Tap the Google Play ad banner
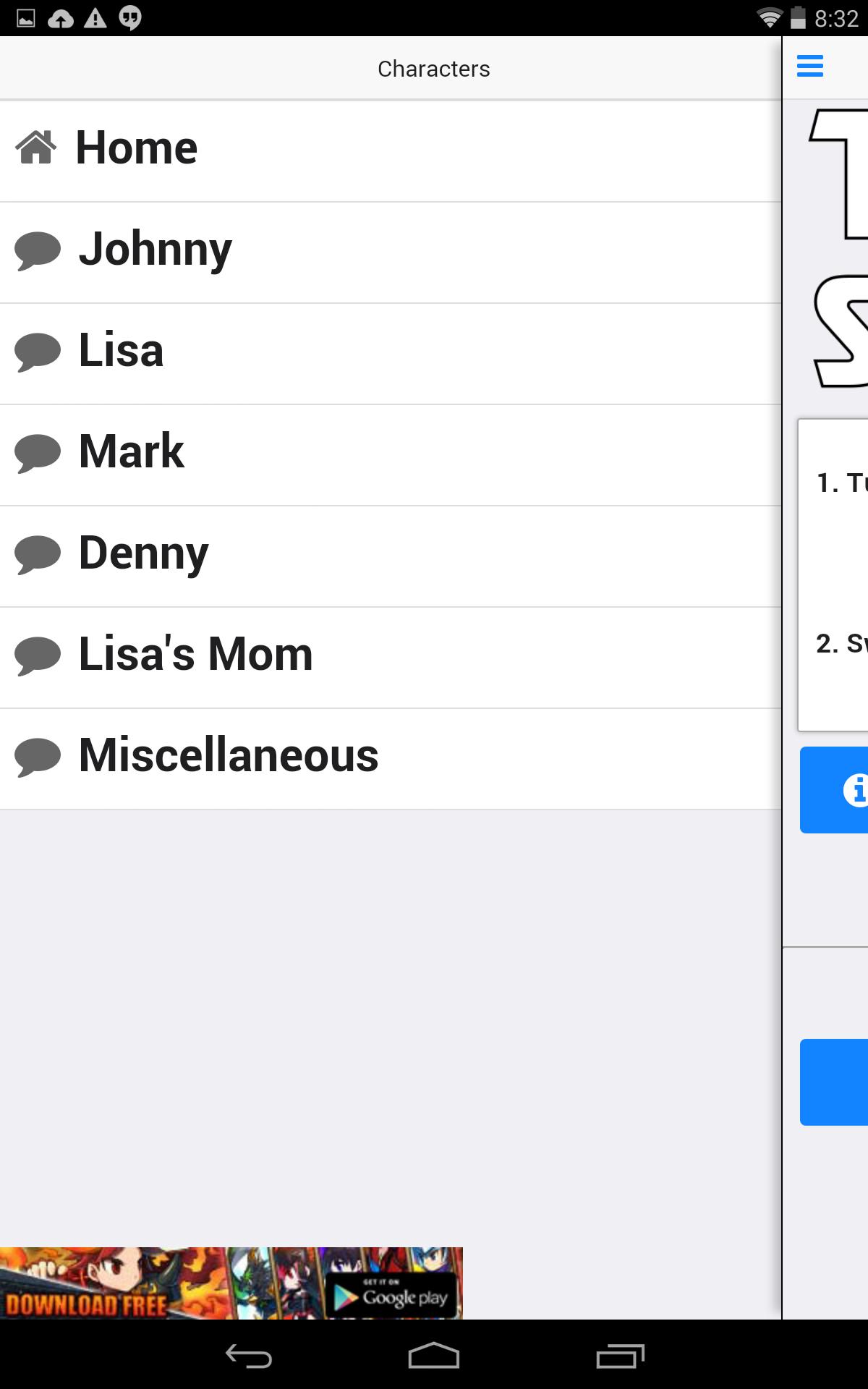 point(231,1283)
